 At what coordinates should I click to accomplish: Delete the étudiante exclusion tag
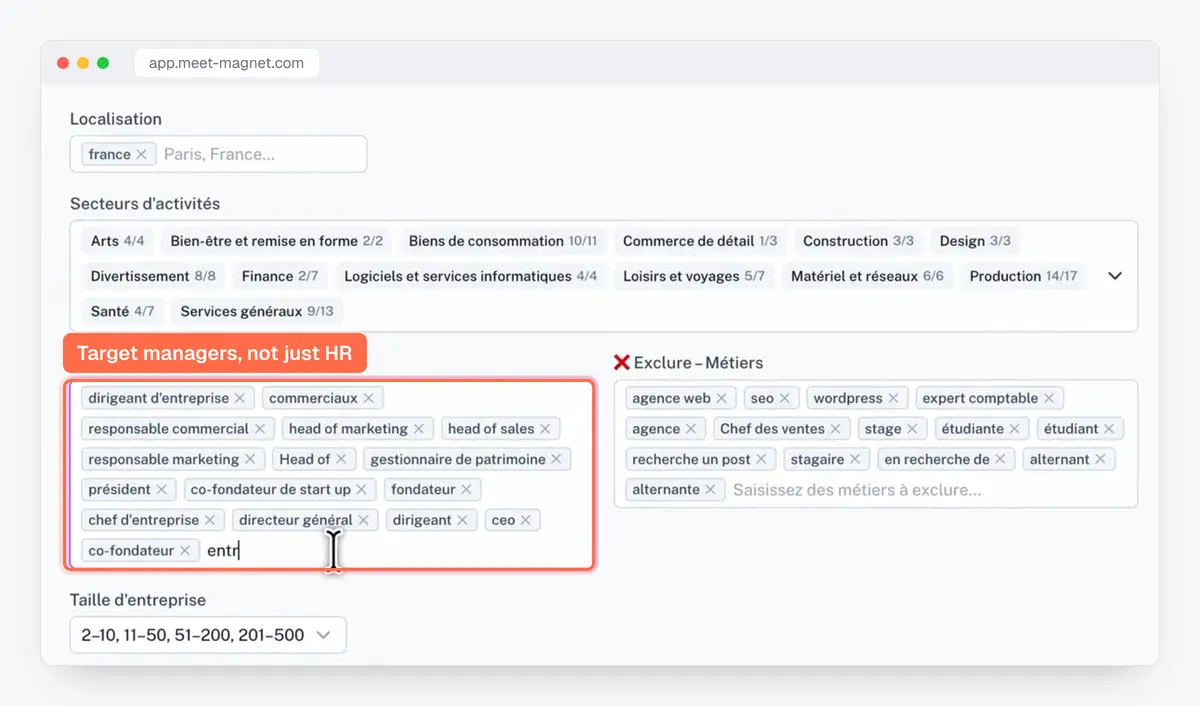(1014, 429)
